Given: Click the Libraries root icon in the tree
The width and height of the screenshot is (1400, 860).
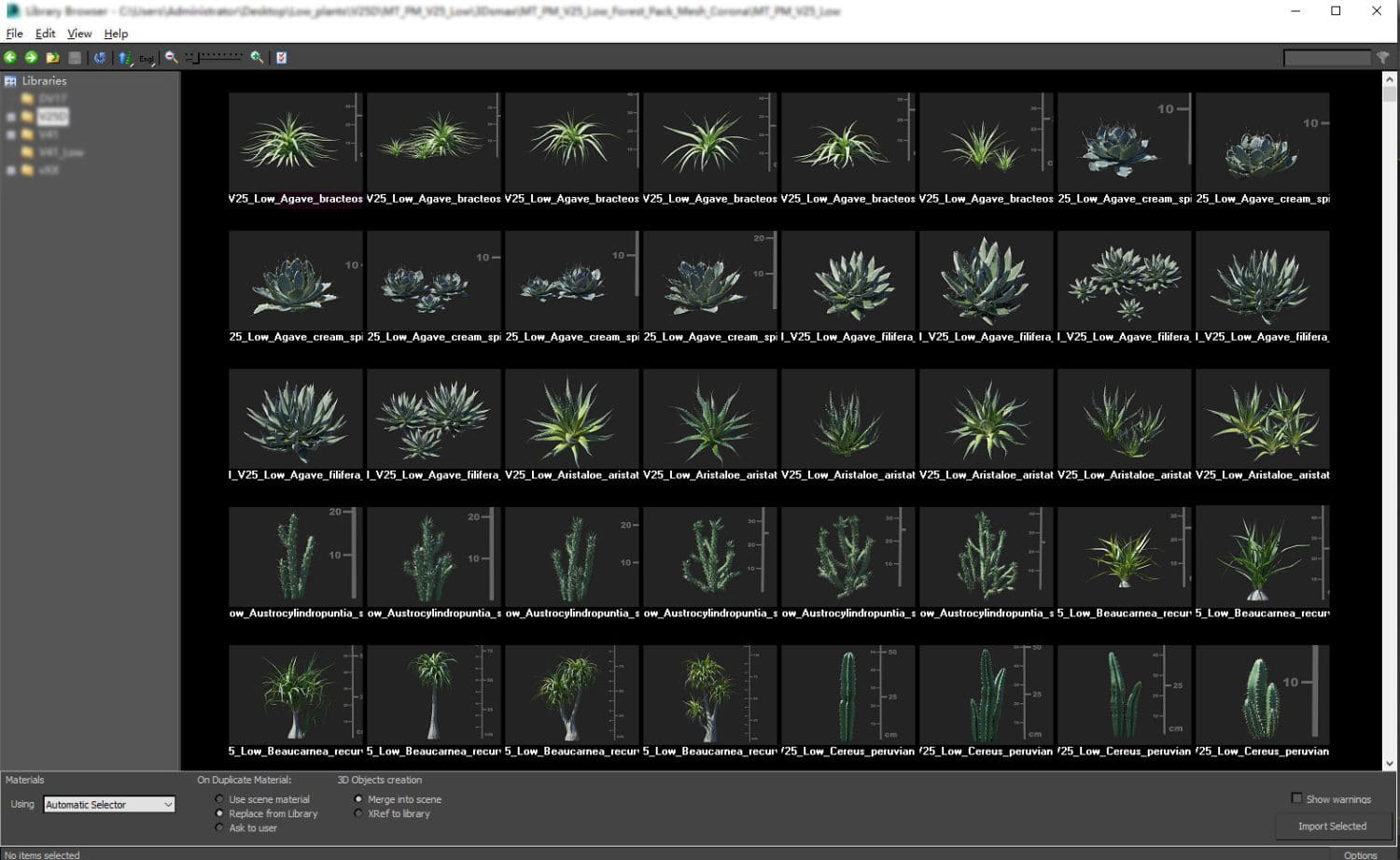Looking at the screenshot, I should [x=10, y=81].
